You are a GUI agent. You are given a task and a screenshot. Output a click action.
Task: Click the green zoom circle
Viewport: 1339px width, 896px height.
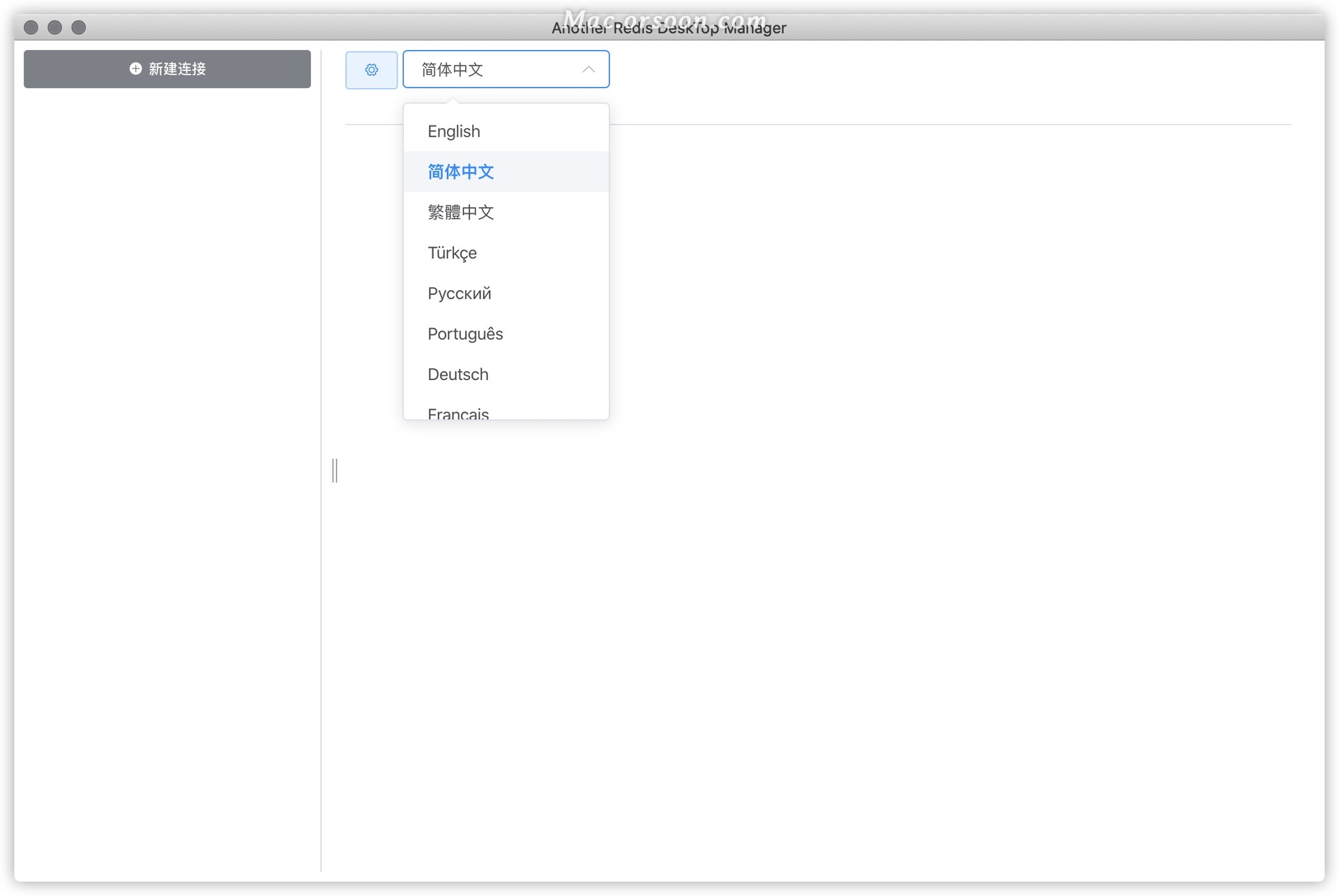tap(78, 27)
